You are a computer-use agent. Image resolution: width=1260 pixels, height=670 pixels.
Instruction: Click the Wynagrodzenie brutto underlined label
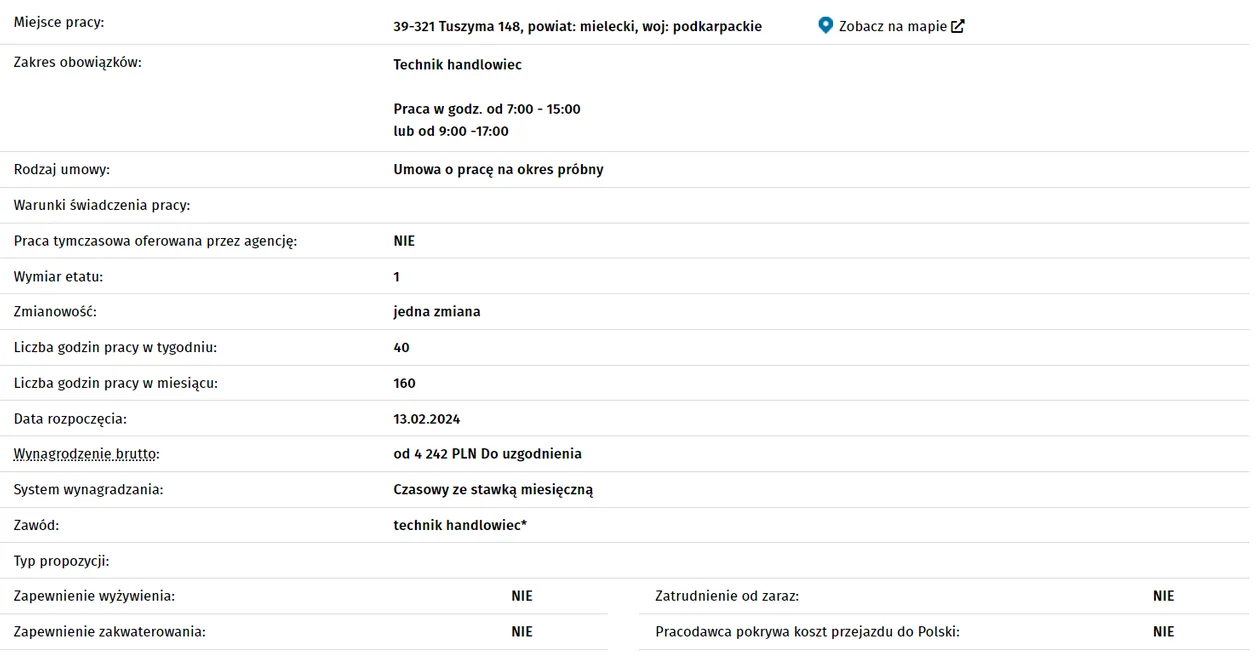pyautogui.click(x=85, y=454)
